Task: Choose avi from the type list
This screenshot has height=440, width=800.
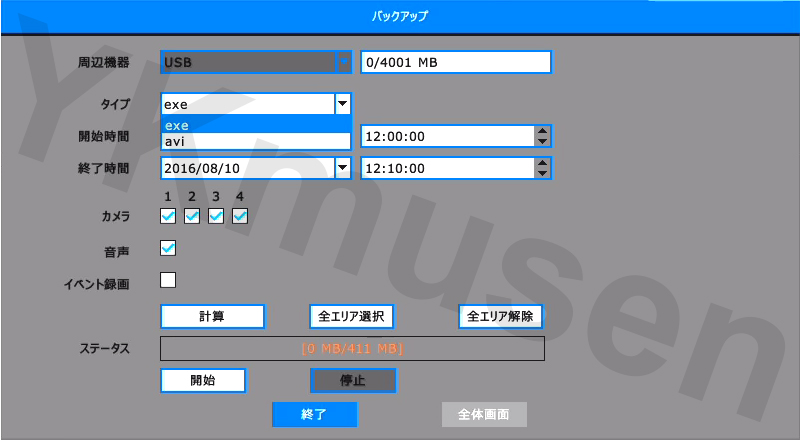Action: 256,141
